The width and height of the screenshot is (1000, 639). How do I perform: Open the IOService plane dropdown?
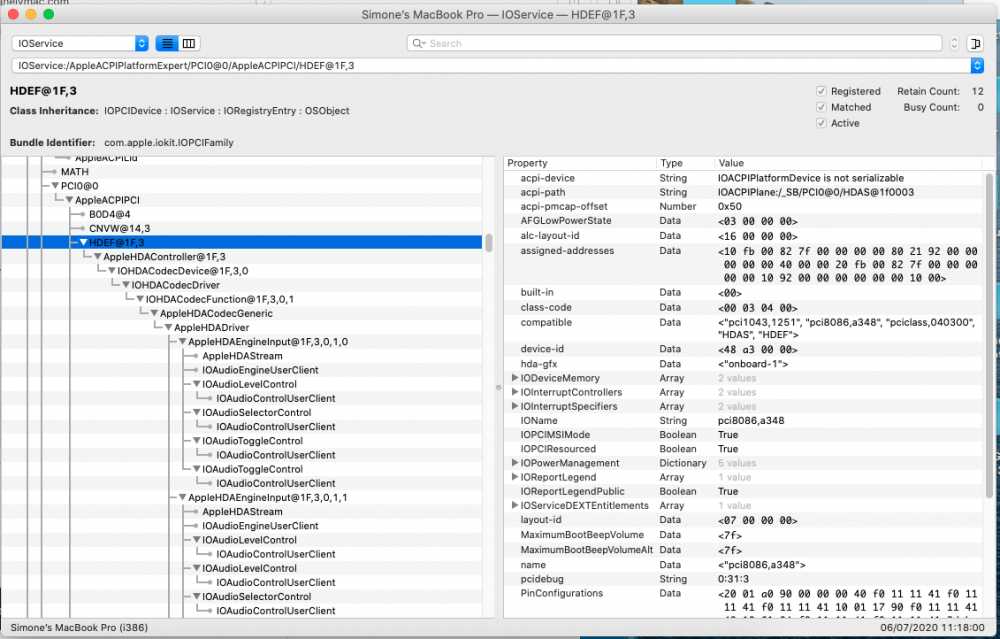click(x=80, y=43)
